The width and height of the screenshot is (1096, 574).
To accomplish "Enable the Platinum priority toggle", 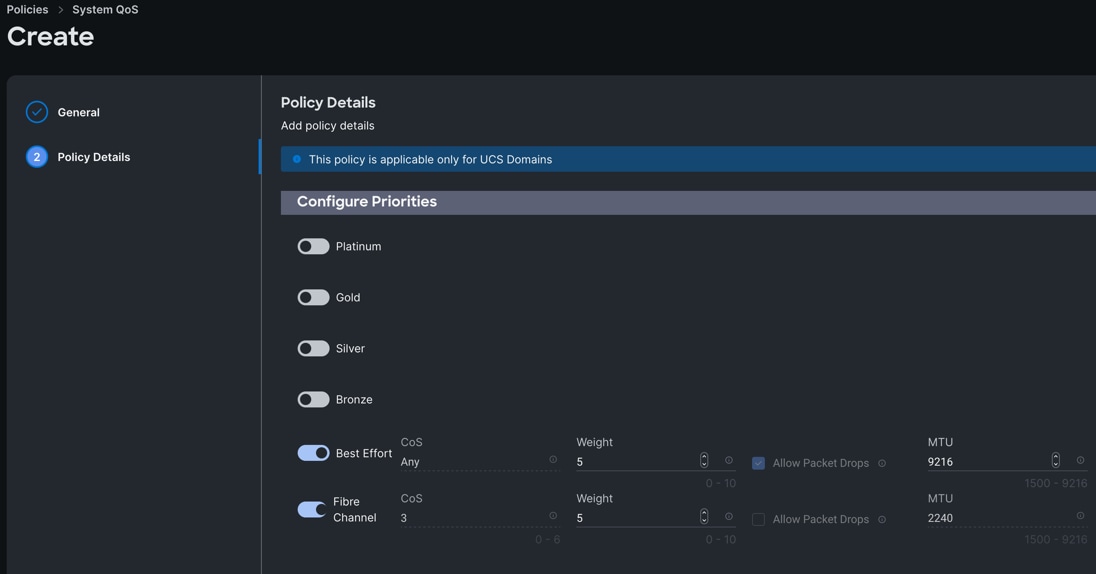I will pos(313,246).
